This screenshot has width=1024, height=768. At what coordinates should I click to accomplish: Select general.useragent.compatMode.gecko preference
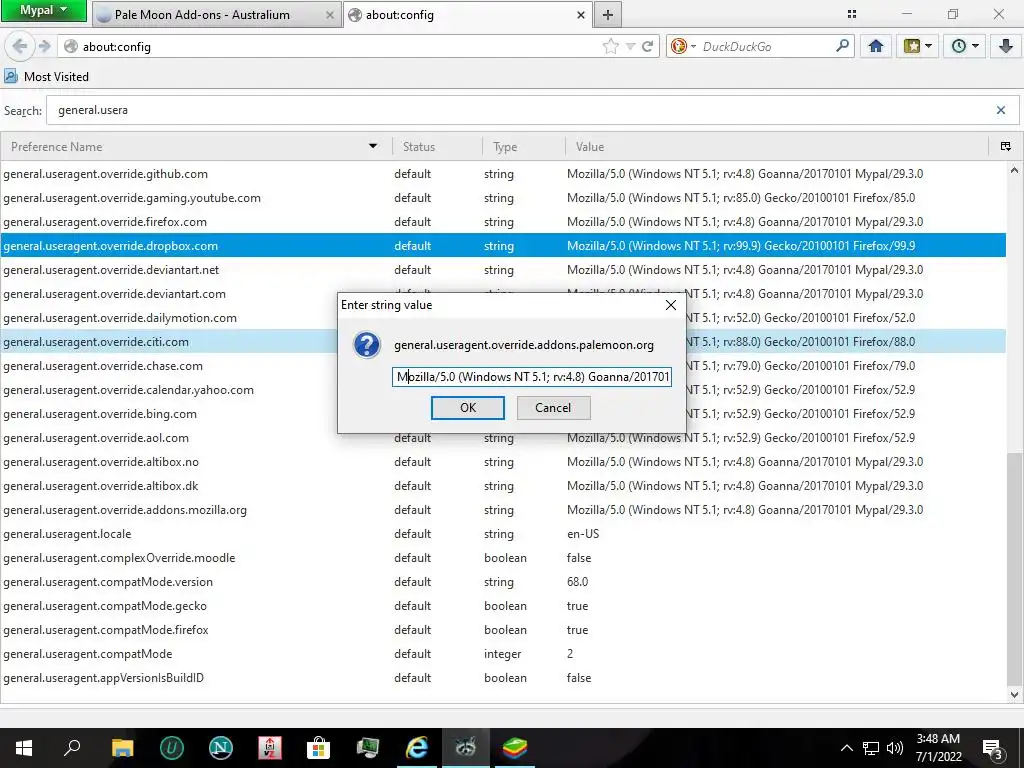503,606
